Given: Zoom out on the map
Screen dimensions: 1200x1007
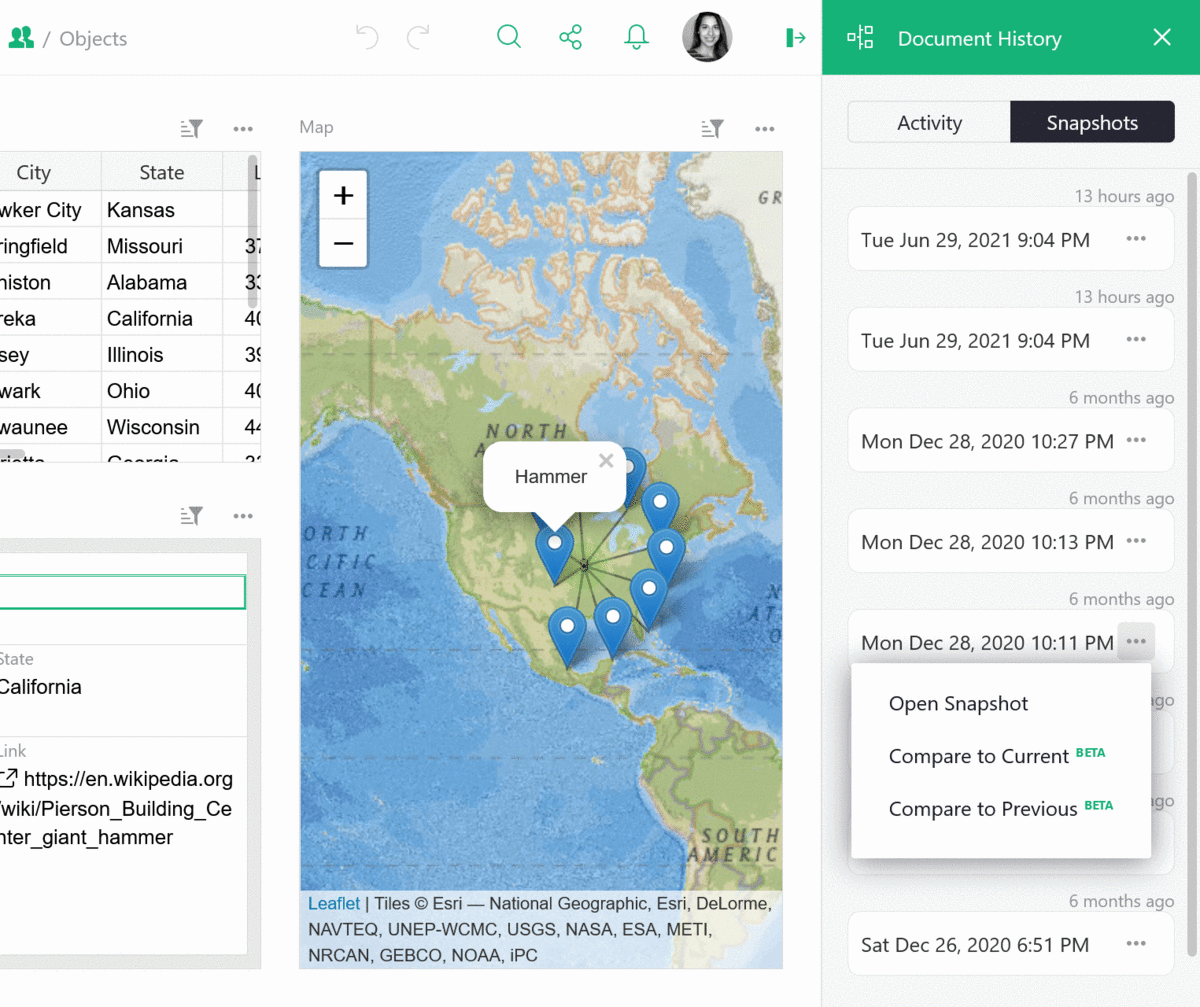Looking at the screenshot, I should tap(343, 243).
